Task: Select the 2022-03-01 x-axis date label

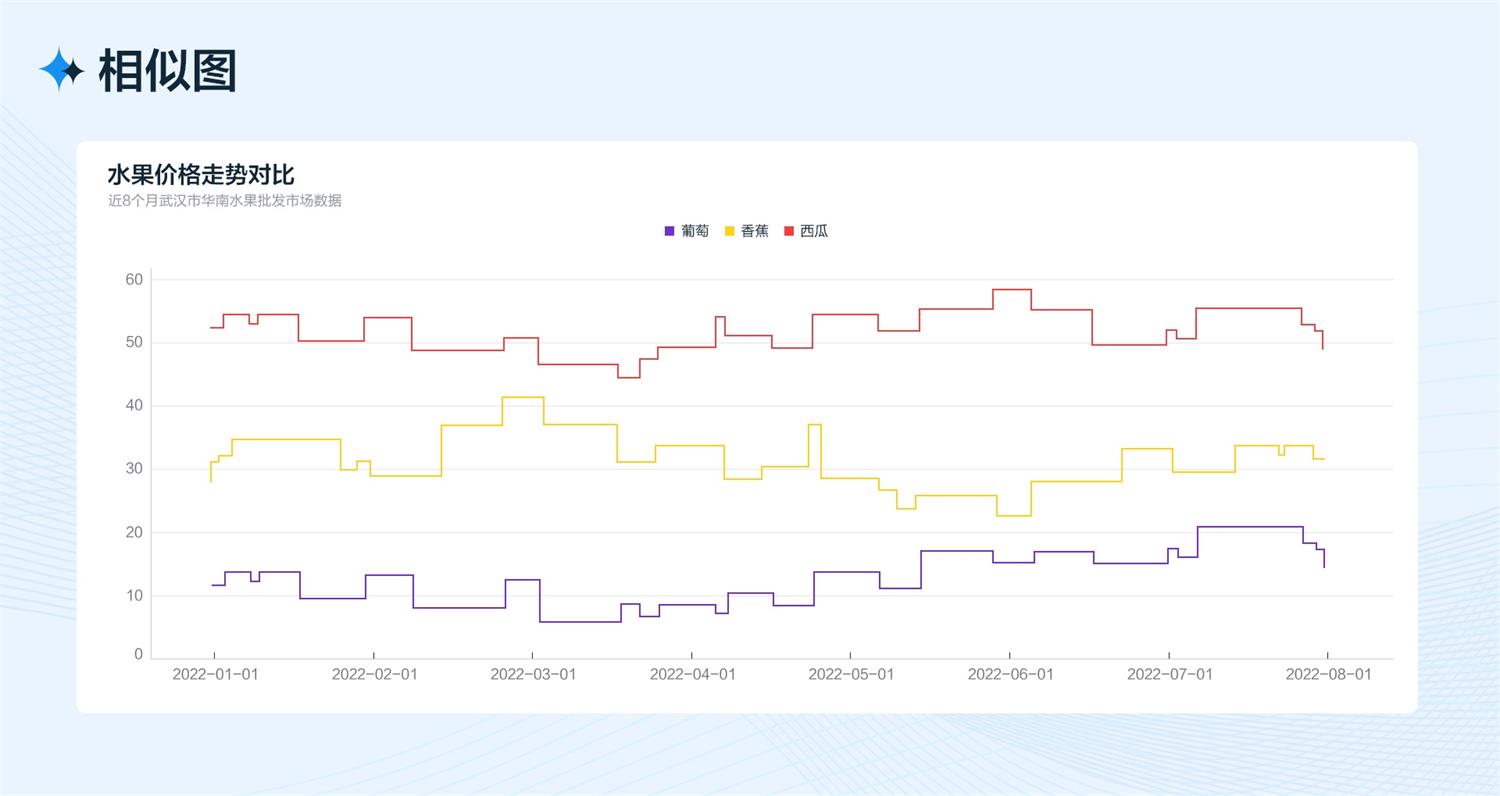Action: (533, 674)
